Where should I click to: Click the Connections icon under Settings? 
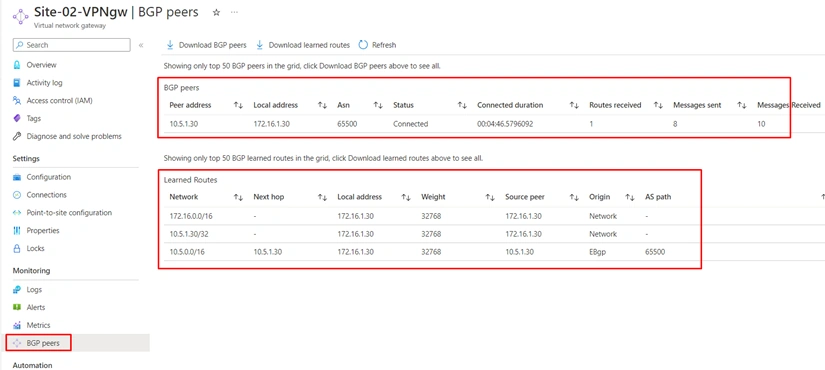(x=17, y=195)
